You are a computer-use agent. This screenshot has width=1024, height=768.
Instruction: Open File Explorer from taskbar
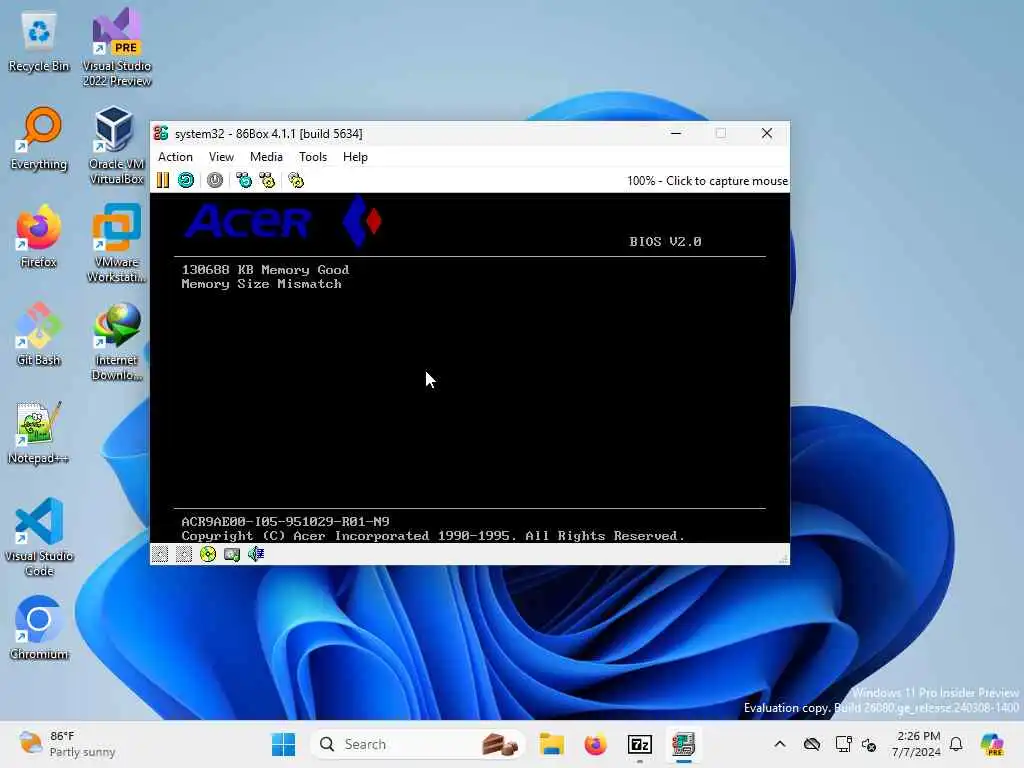(551, 744)
